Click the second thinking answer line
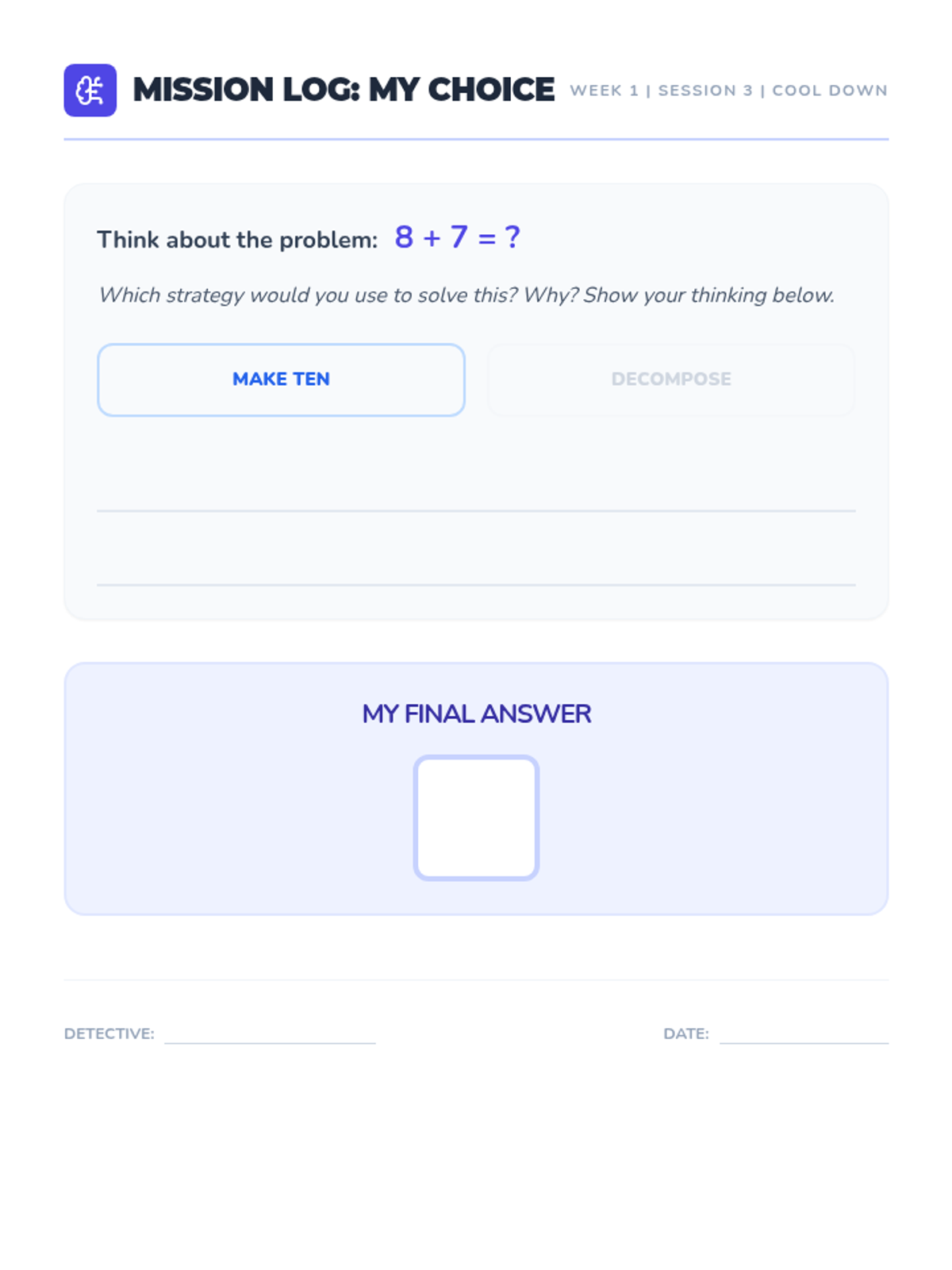This screenshot has height=1270, width=952. [476, 584]
